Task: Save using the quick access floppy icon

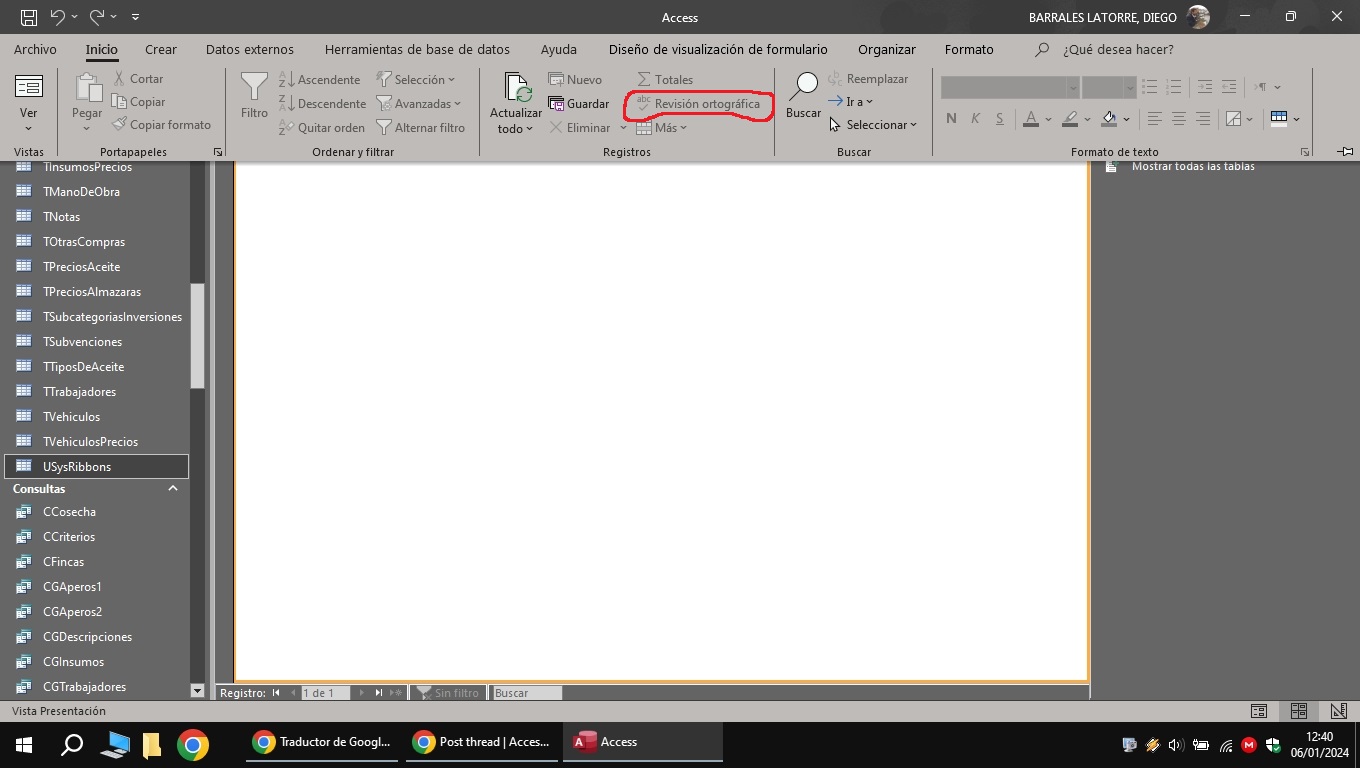Action: point(28,17)
